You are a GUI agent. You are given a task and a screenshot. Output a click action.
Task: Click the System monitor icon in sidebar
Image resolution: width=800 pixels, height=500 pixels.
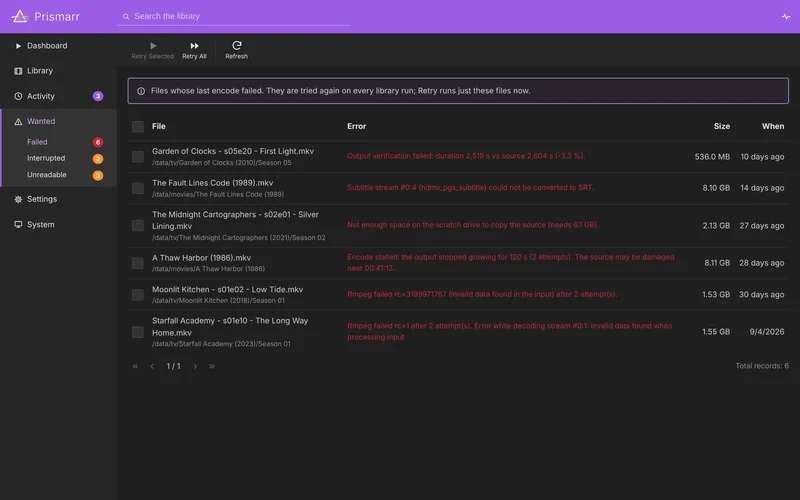(x=18, y=224)
